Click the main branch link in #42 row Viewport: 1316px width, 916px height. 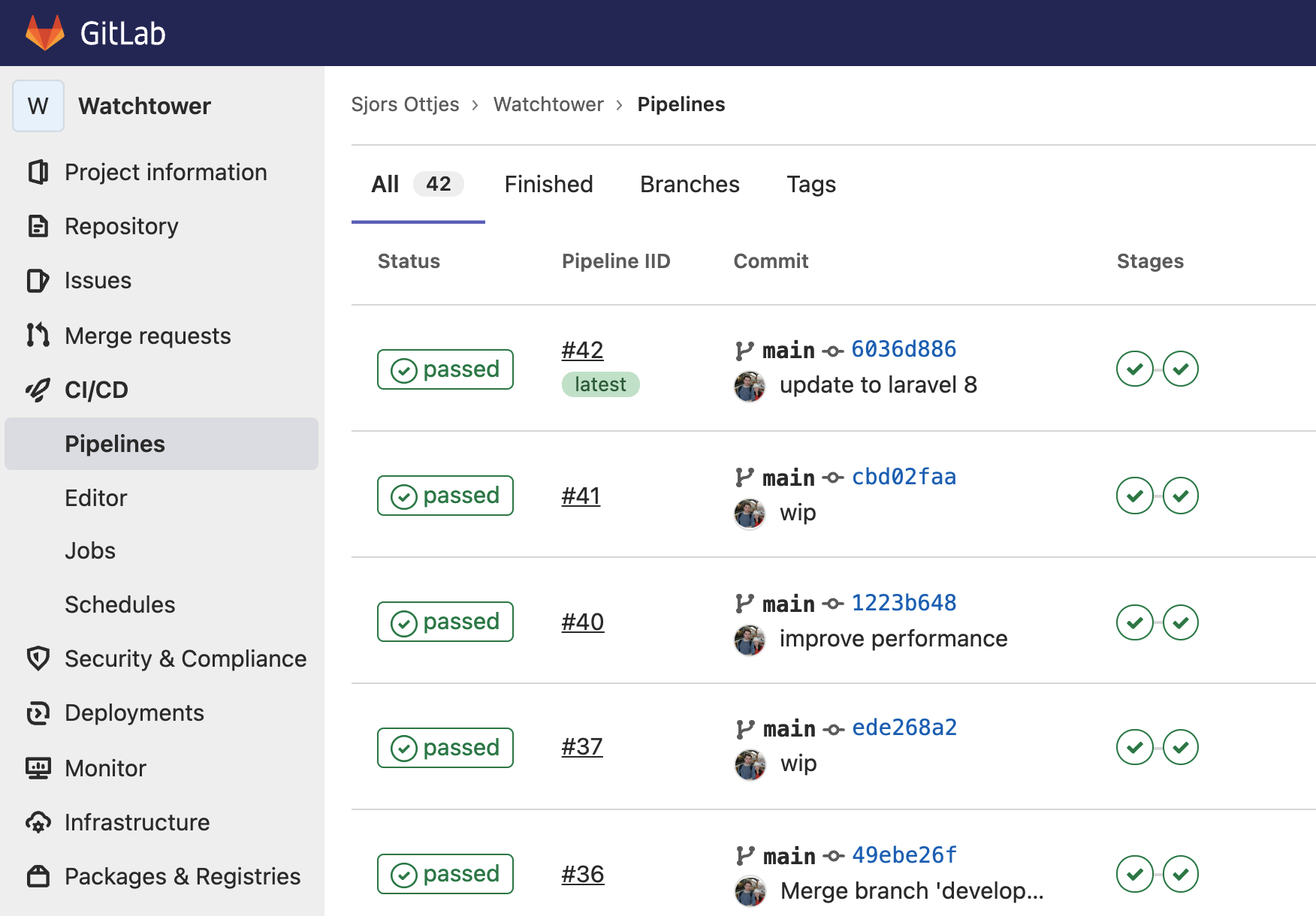click(789, 350)
